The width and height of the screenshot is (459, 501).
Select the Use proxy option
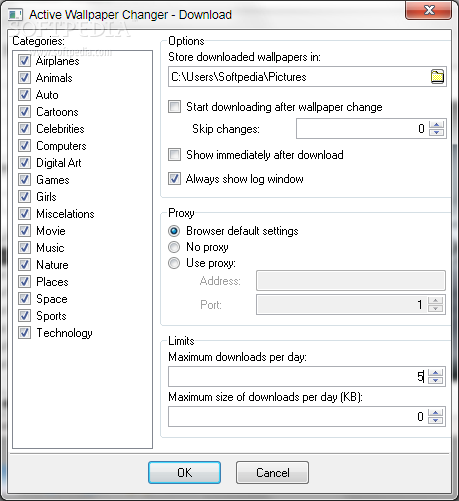[x=174, y=263]
